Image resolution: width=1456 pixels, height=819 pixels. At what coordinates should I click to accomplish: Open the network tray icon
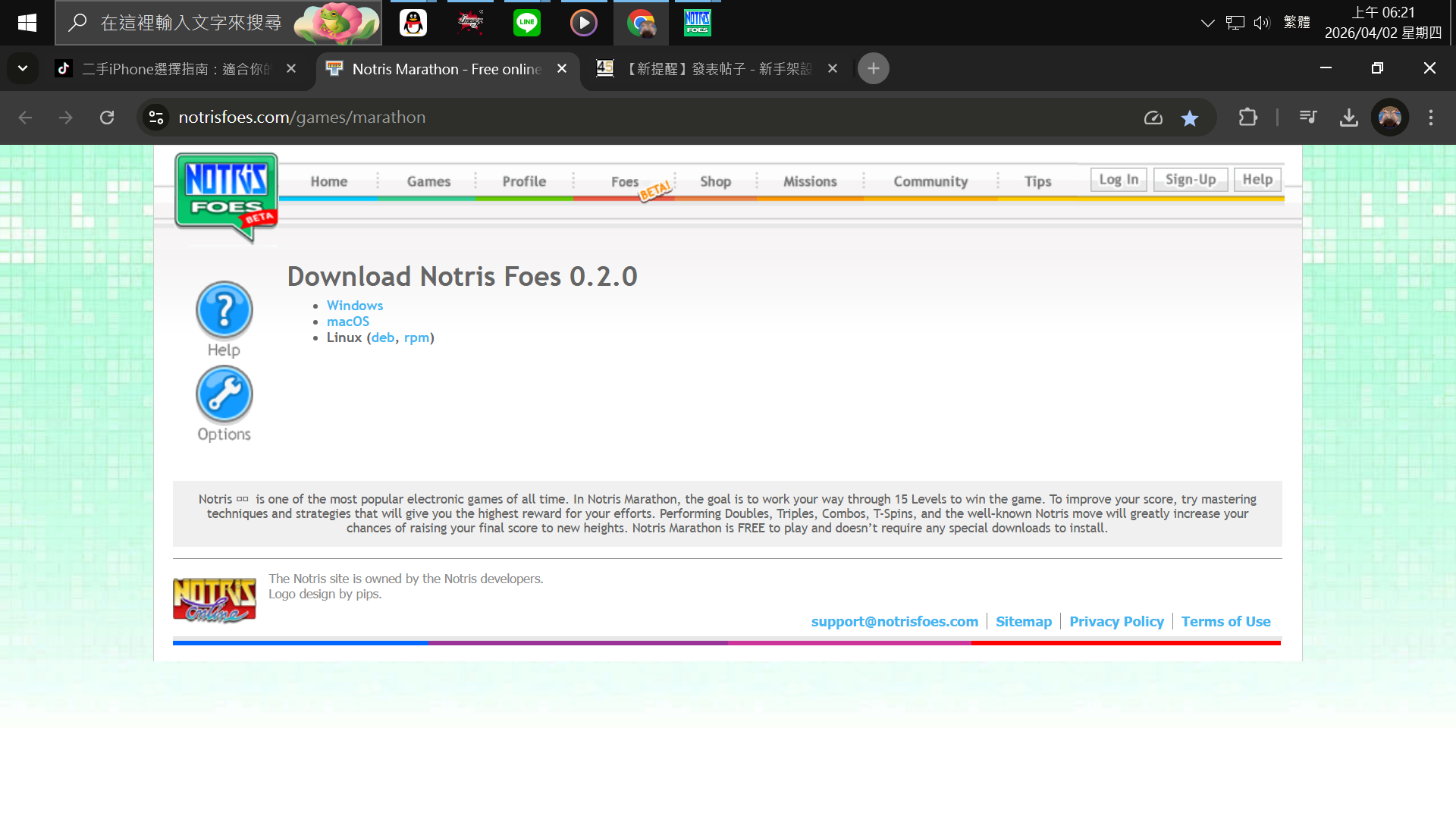(x=1235, y=23)
